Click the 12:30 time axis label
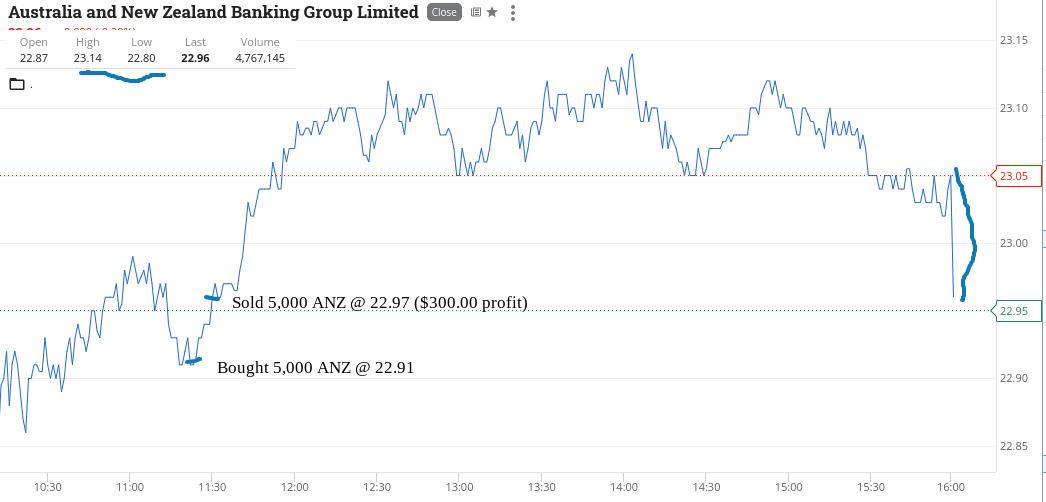The width and height of the screenshot is (1046, 502). tap(376, 487)
